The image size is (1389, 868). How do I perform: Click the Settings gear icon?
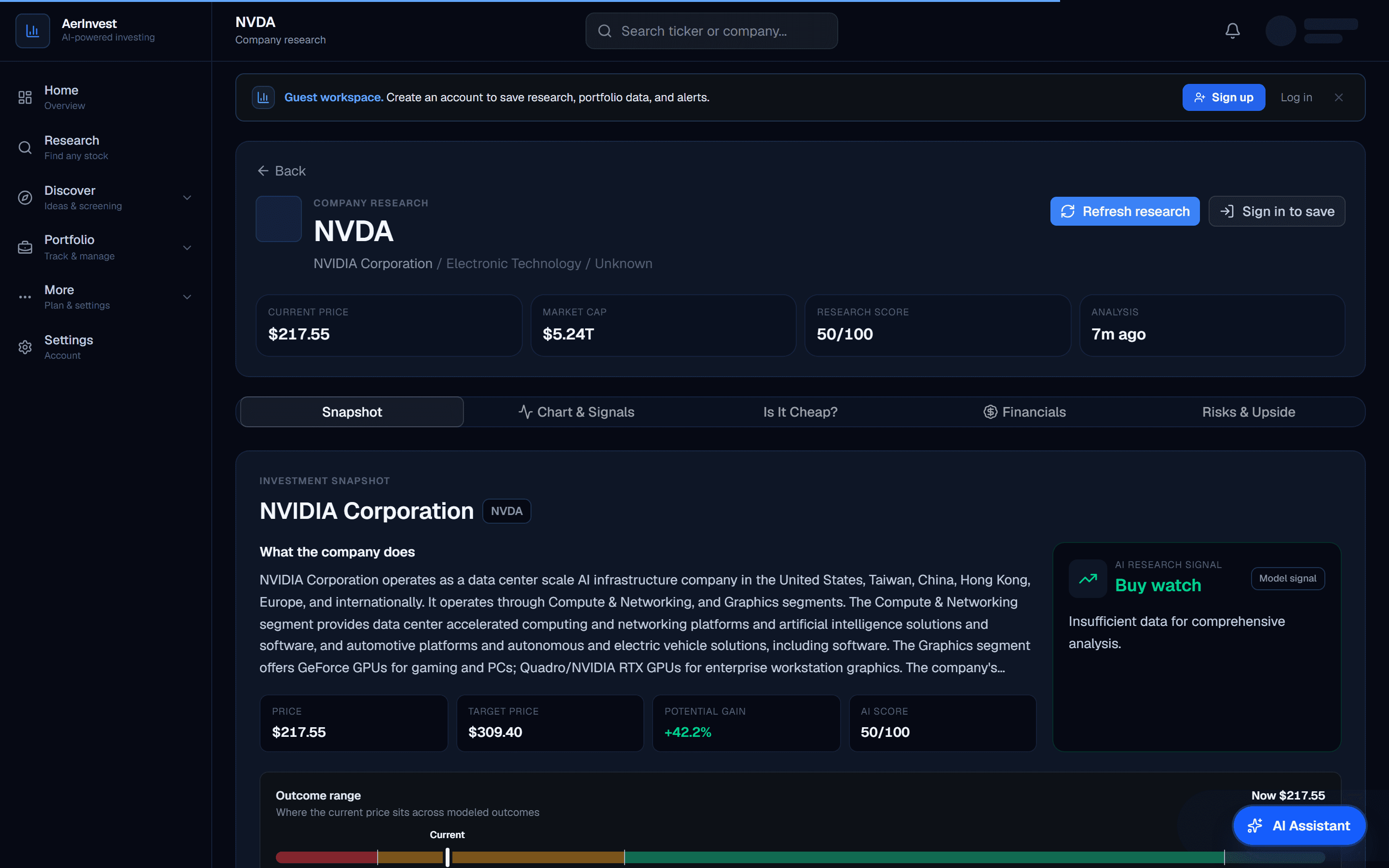25,347
